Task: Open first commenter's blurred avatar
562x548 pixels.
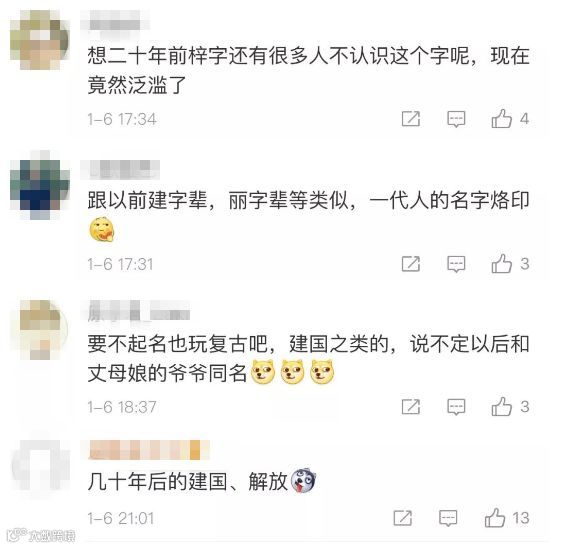Action: coord(39,39)
